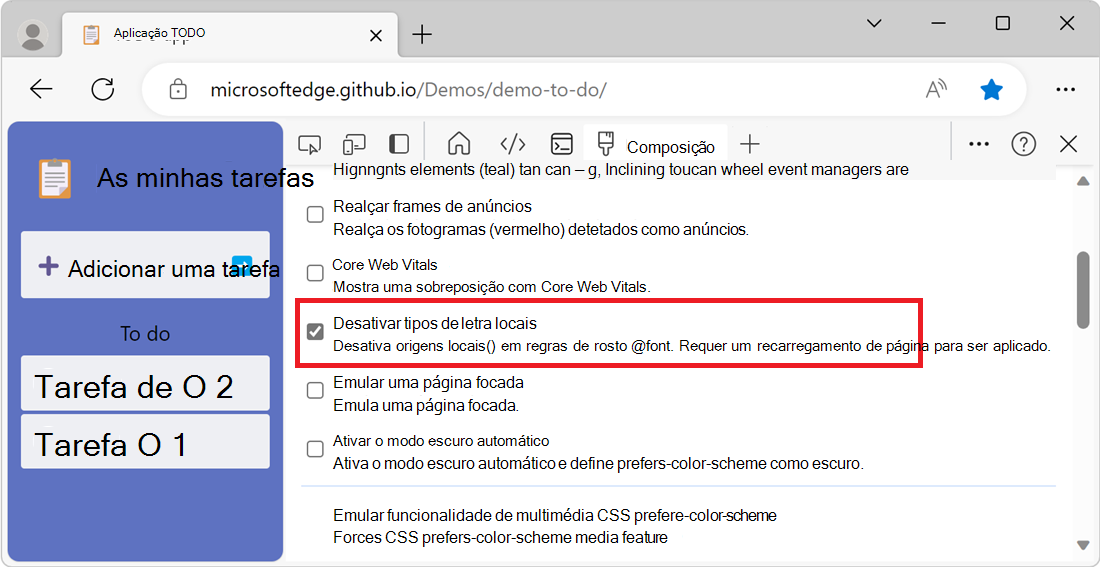Open Customize DevTools three-dot menu
The width and height of the screenshot is (1100, 567).
[979, 144]
